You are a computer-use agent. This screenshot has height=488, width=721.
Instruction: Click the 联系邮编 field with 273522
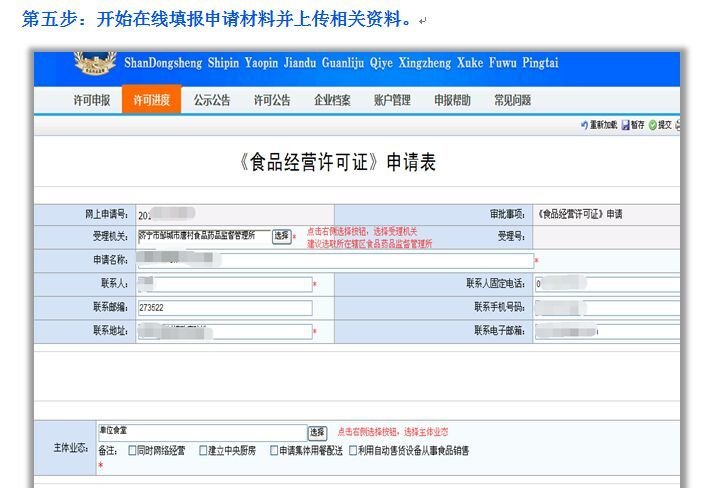pyautogui.click(x=225, y=308)
